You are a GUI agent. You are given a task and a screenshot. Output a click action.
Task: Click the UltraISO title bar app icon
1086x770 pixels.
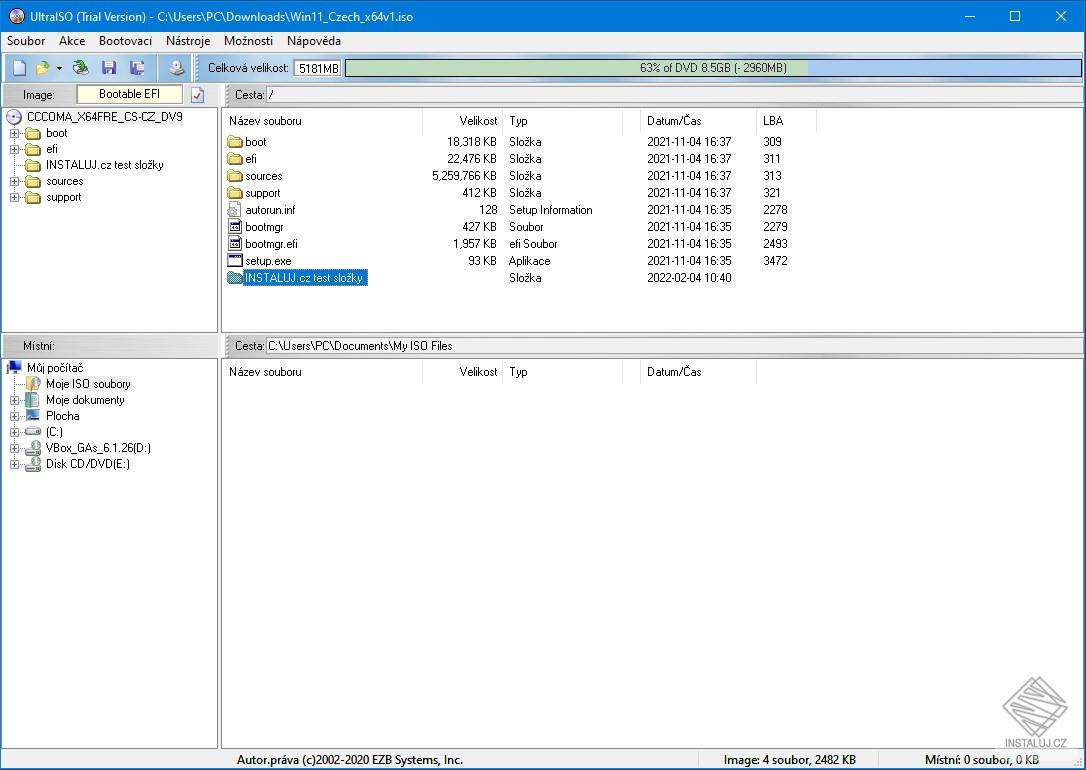click(x=17, y=16)
